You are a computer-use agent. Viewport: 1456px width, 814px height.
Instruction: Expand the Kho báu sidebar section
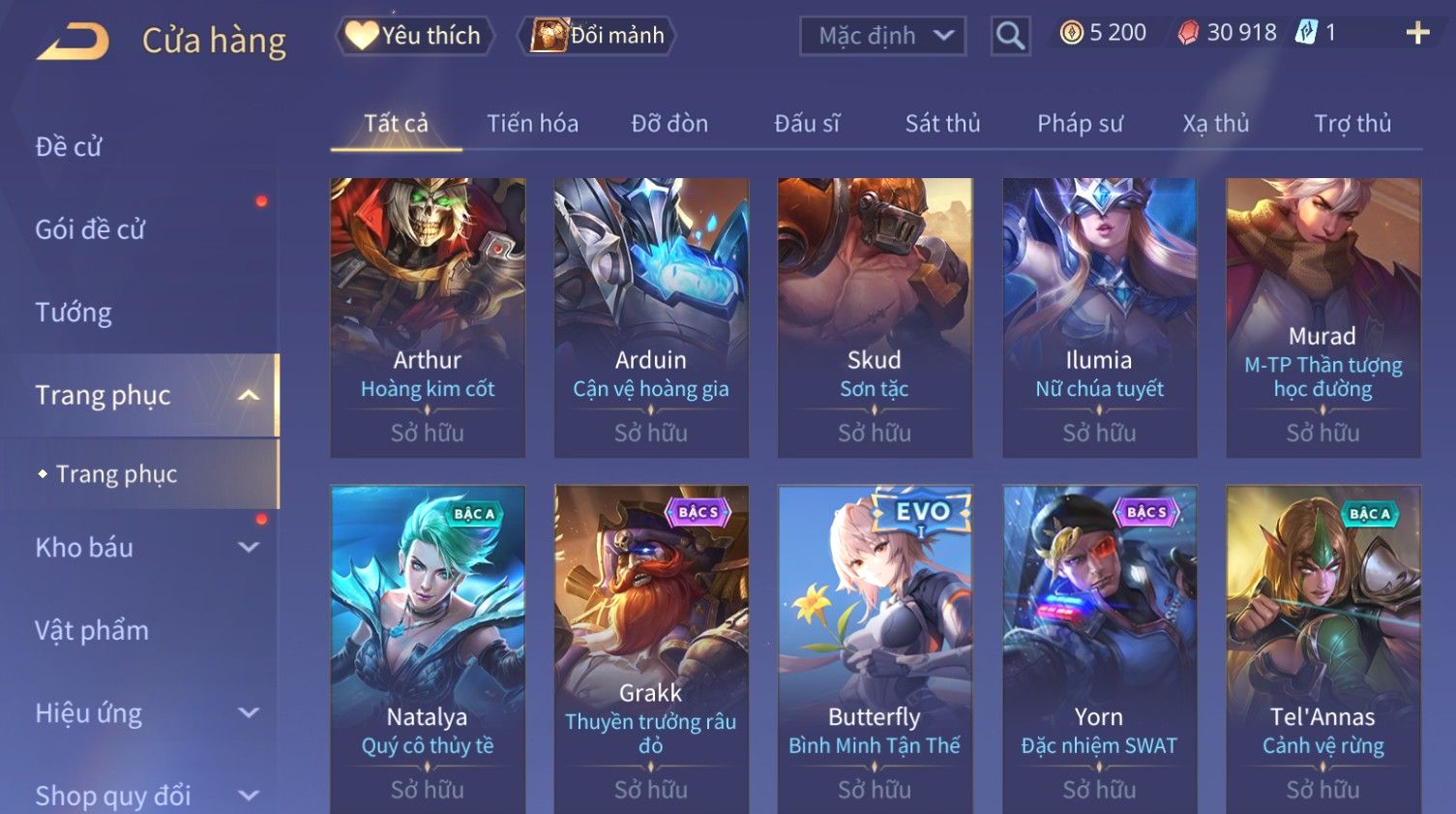(249, 547)
